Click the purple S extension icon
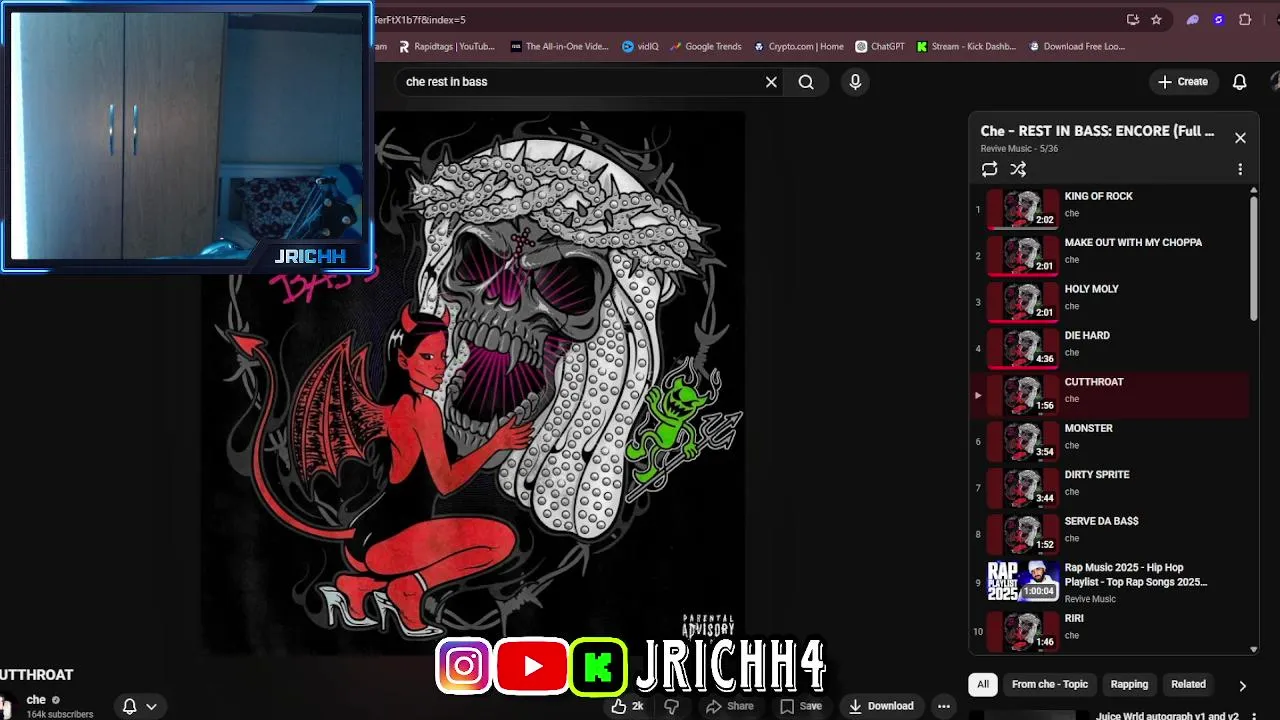Screen dimensions: 1280x720 pos(1218,19)
